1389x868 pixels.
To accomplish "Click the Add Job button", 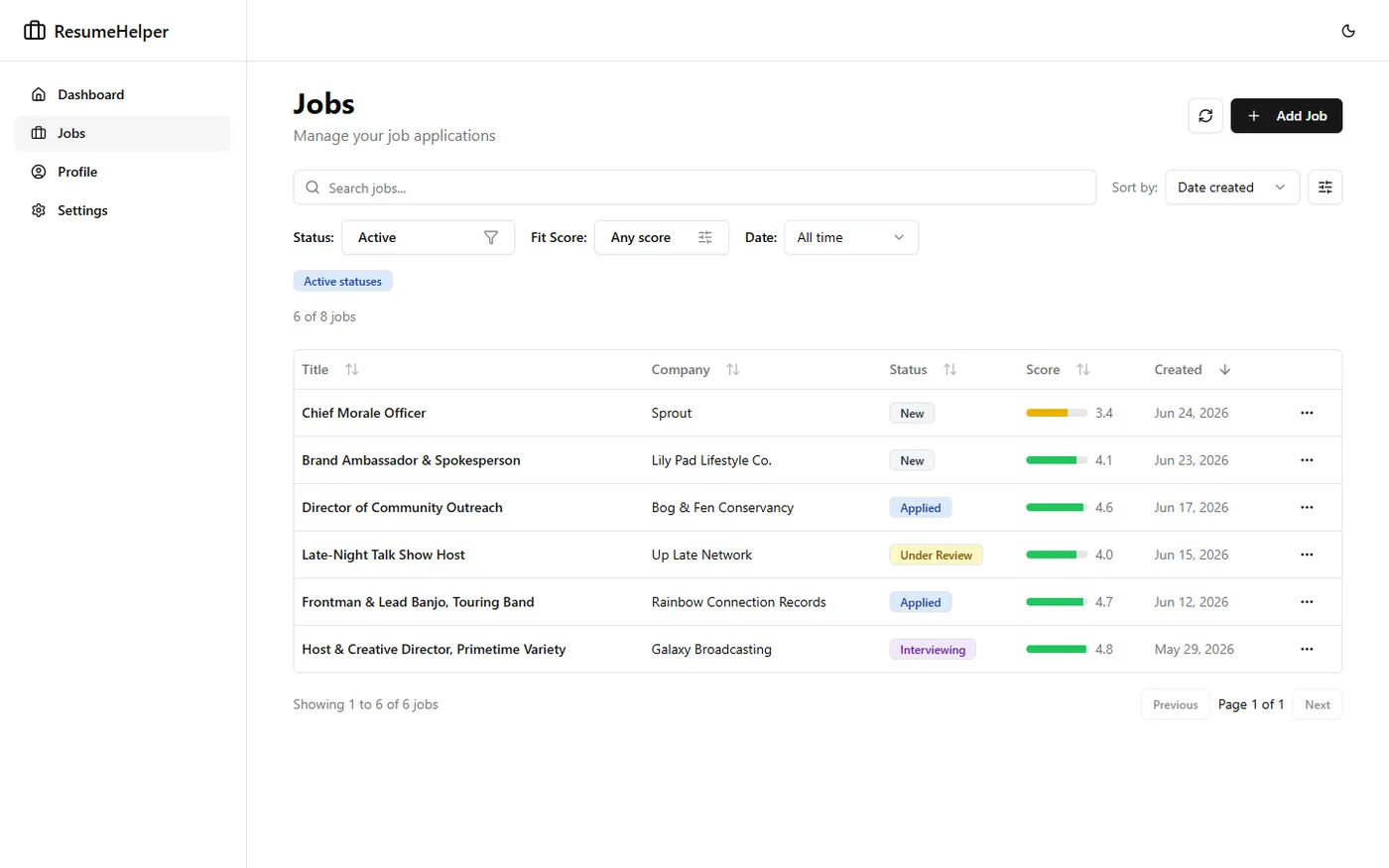I will [1286, 116].
